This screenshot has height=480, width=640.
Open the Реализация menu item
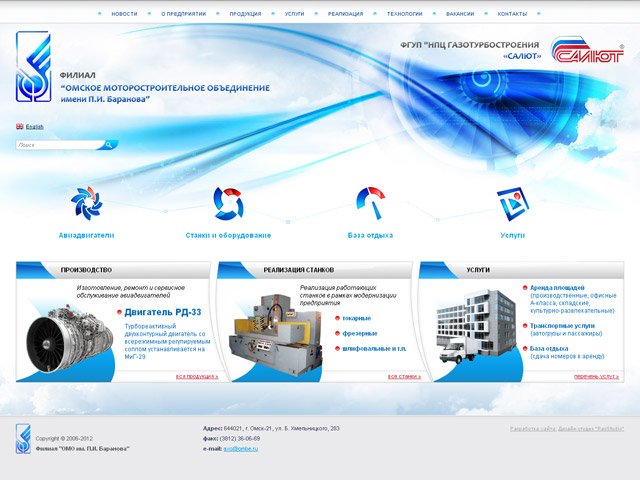coord(345,14)
